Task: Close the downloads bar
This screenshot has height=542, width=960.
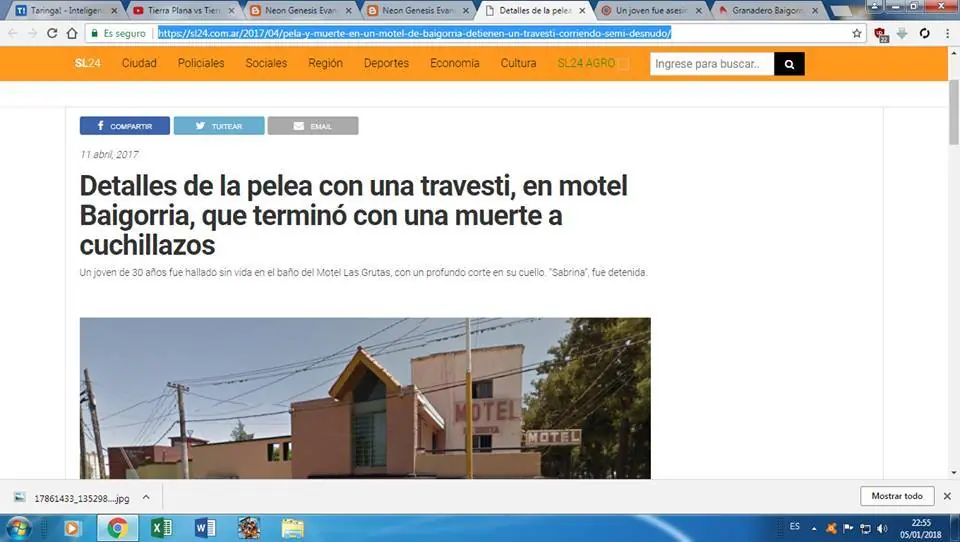Action: click(947, 496)
